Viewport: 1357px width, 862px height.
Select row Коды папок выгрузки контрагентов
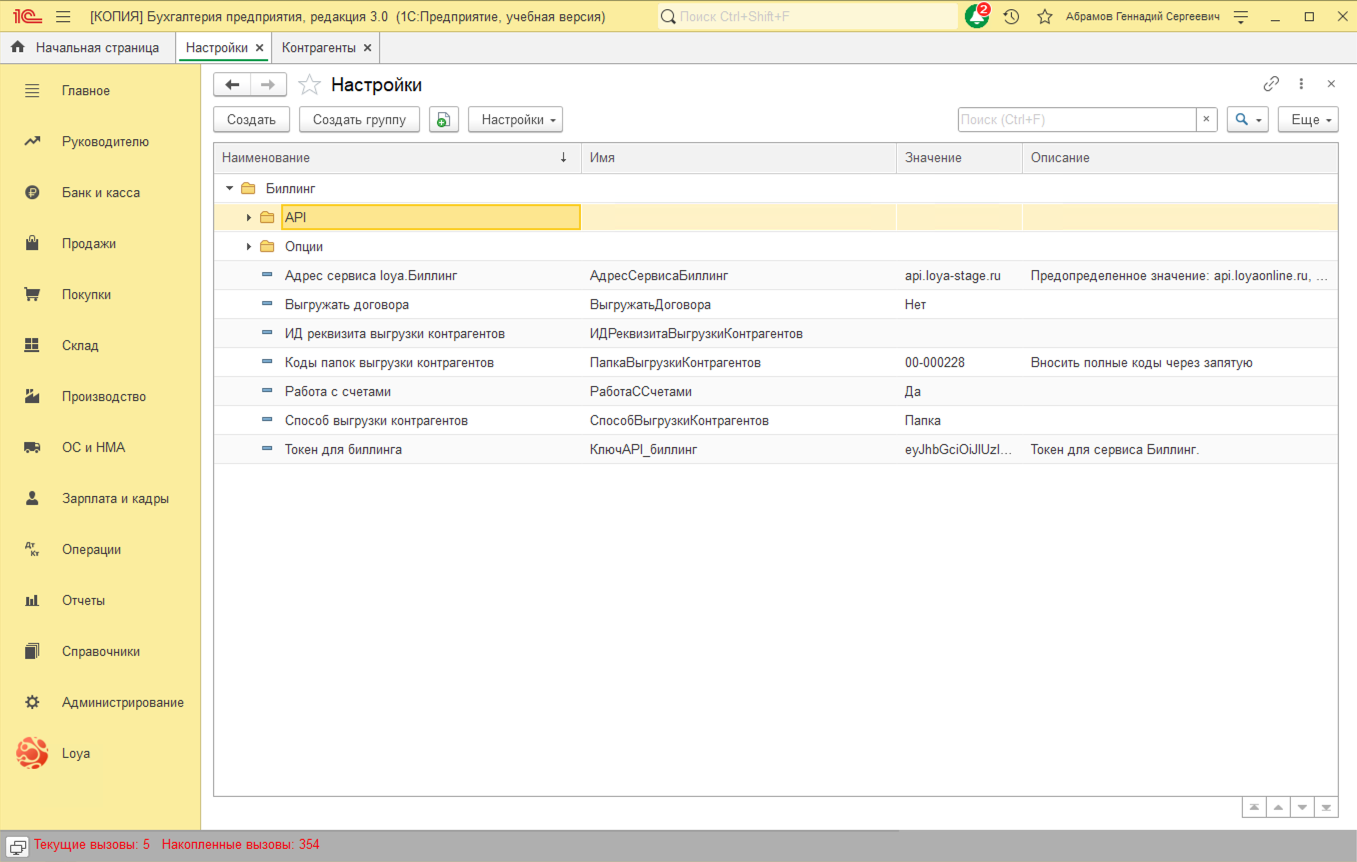(x=776, y=362)
